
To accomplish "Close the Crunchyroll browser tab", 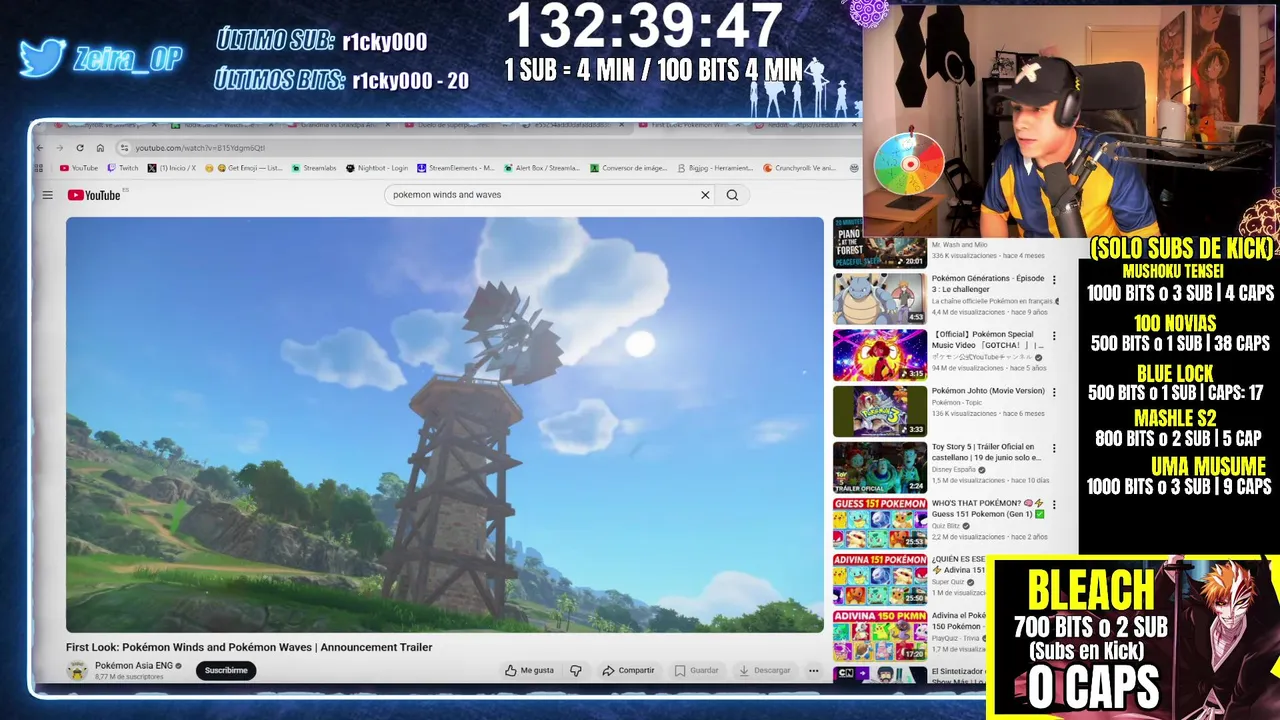I will pos(153,125).
